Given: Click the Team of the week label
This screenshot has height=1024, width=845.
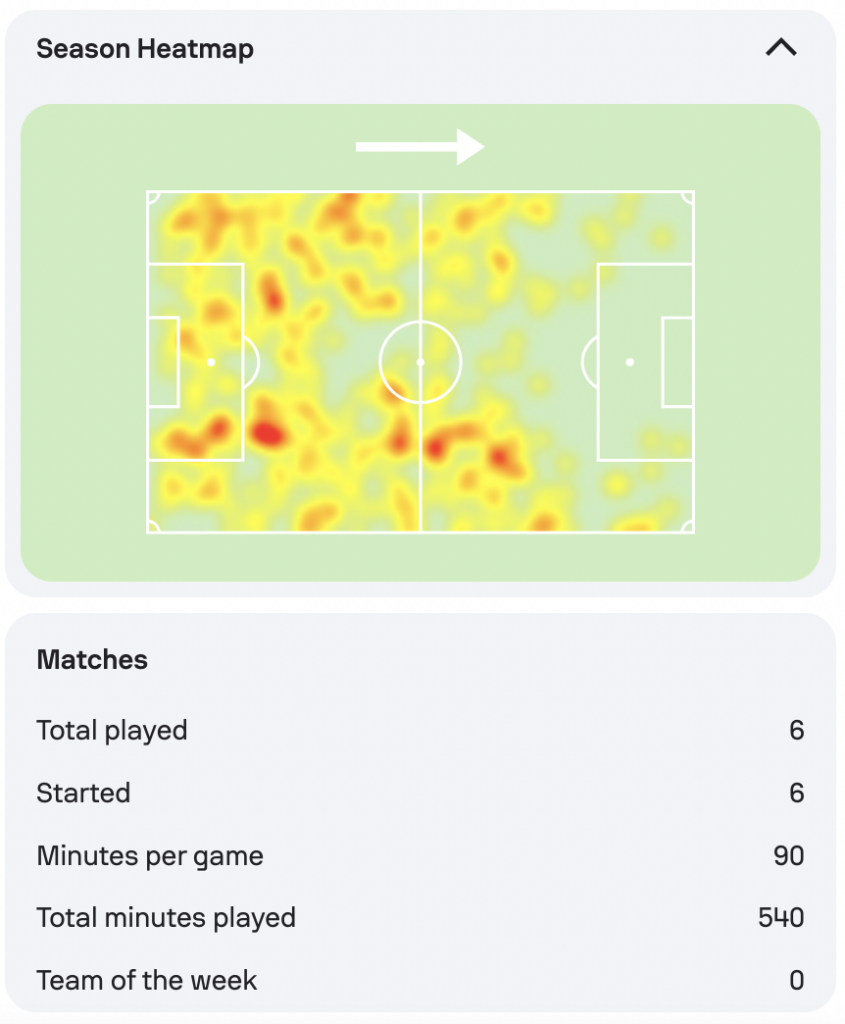Looking at the screenshot, I should coord(146,980).
